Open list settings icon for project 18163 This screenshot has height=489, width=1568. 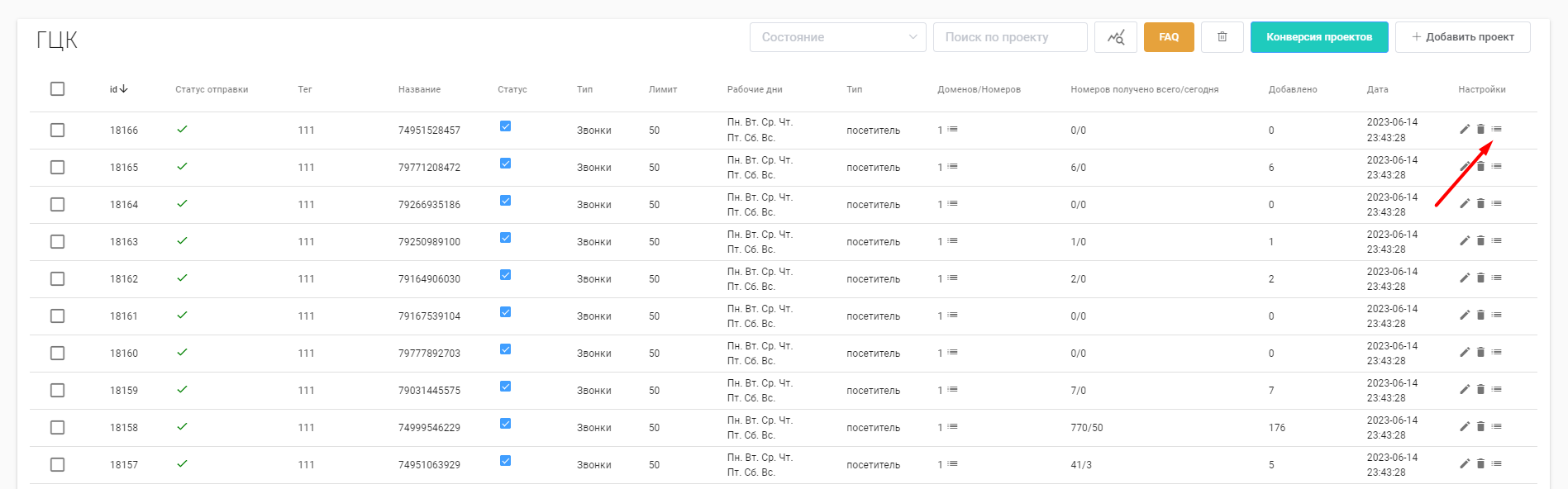[1497, 240]
